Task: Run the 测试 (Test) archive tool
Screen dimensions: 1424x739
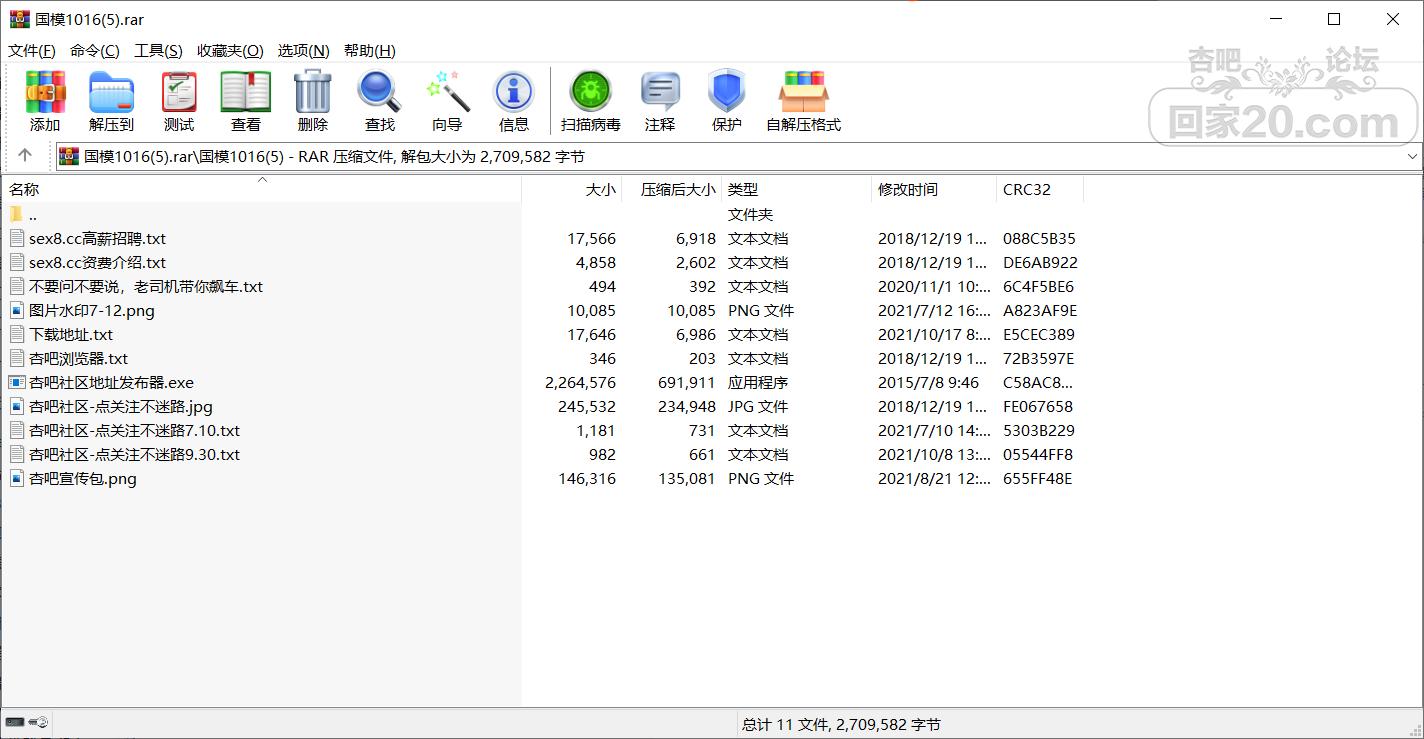Action: point(179,101)
